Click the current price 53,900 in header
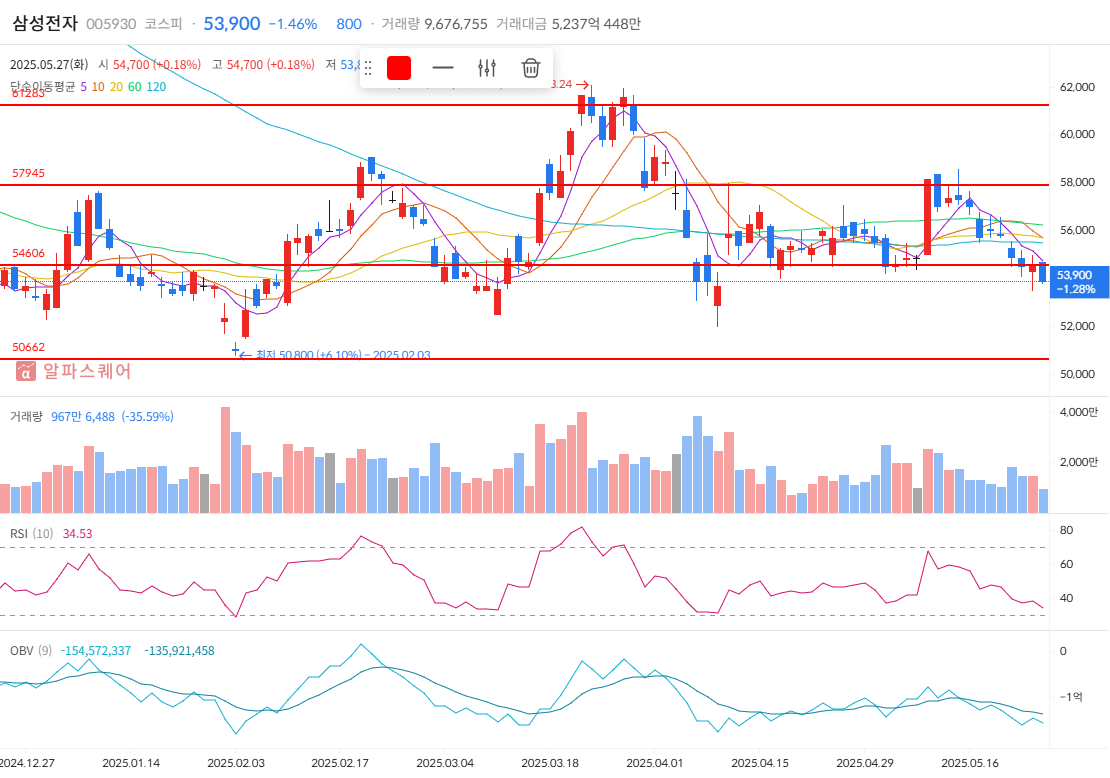Viewport: 1110px width, 778px height. [x=232, y=24]
